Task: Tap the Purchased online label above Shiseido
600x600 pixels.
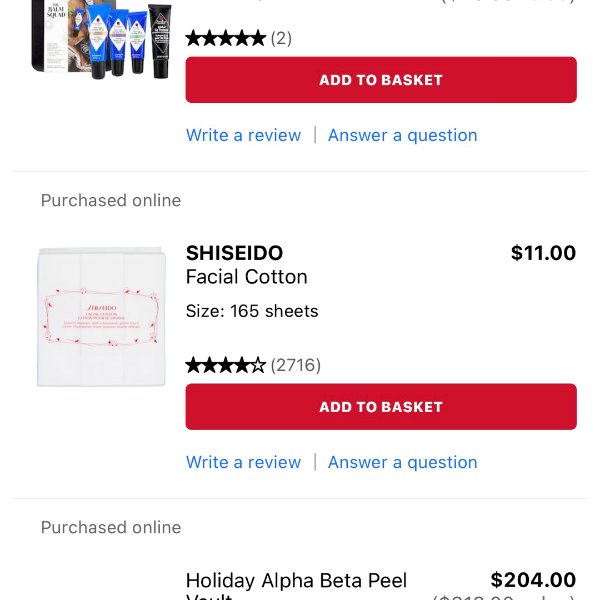Action: click(x=111, y=200)
